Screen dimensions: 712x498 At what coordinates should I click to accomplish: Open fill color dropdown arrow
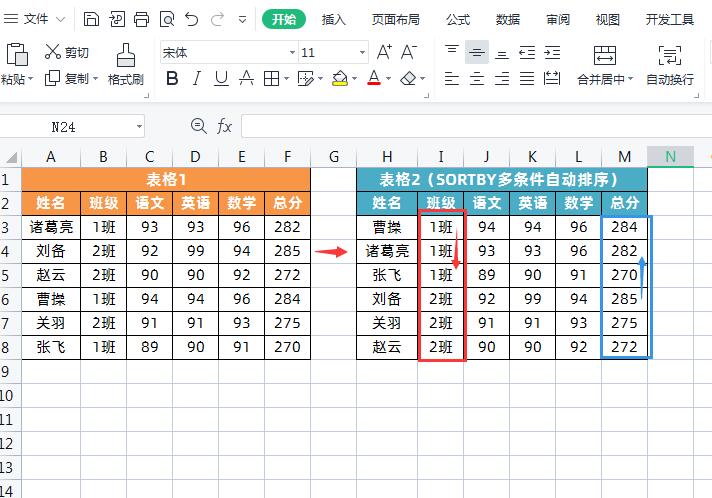(354, 79)
